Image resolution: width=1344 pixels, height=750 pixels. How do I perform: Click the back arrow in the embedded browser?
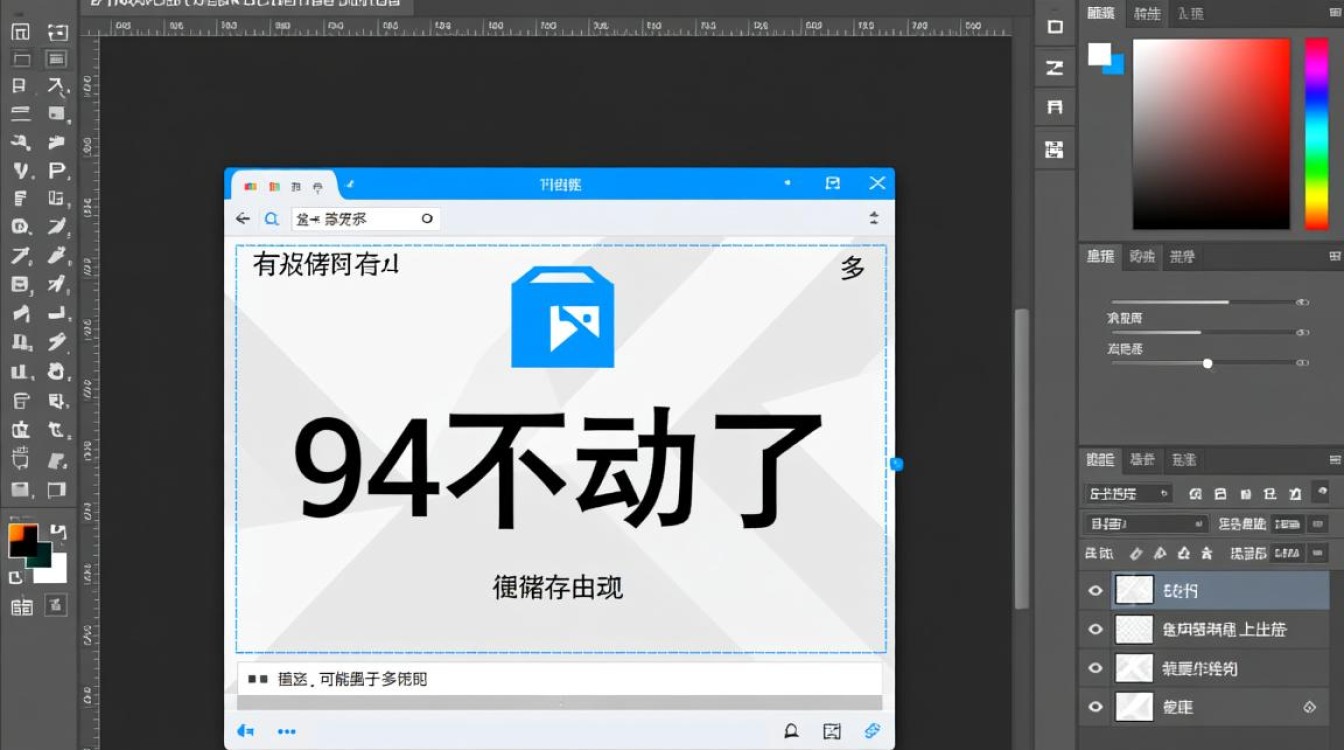point(242,219)
